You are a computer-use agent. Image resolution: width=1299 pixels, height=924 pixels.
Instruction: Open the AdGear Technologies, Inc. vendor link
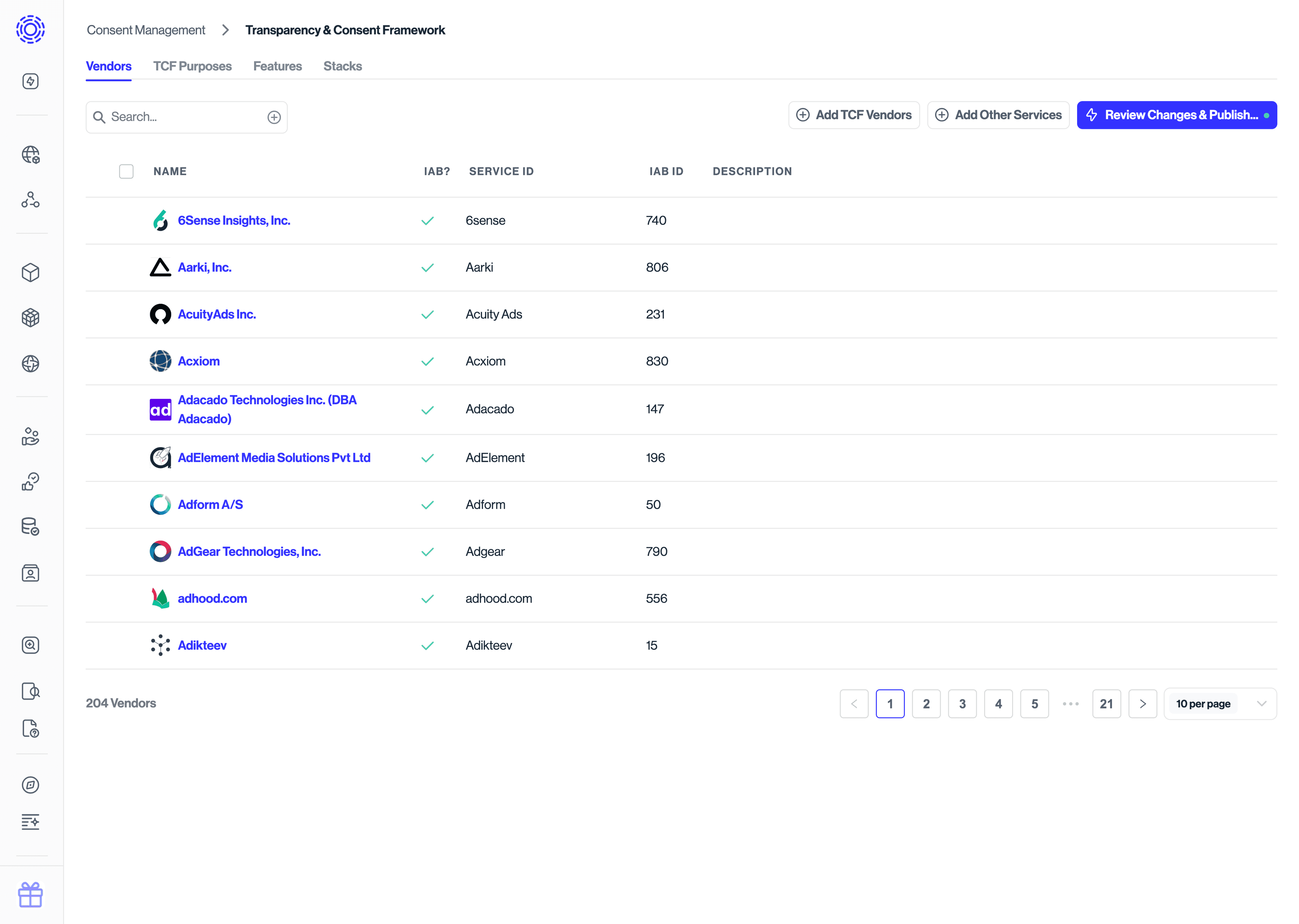pos(249,551)
